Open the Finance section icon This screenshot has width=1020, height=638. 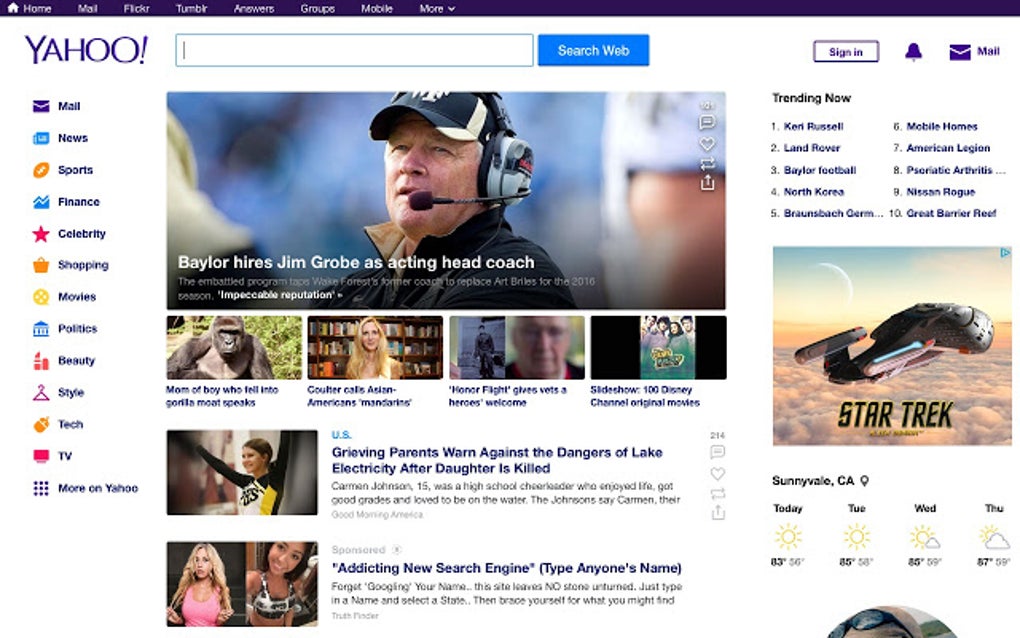[x=40, y=201]
